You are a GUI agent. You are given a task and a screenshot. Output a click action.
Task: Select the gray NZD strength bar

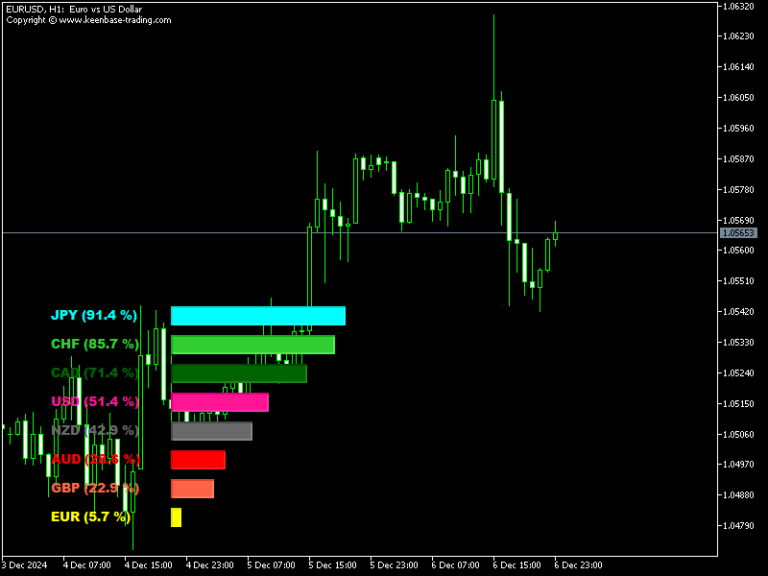[x=212, y=431]
